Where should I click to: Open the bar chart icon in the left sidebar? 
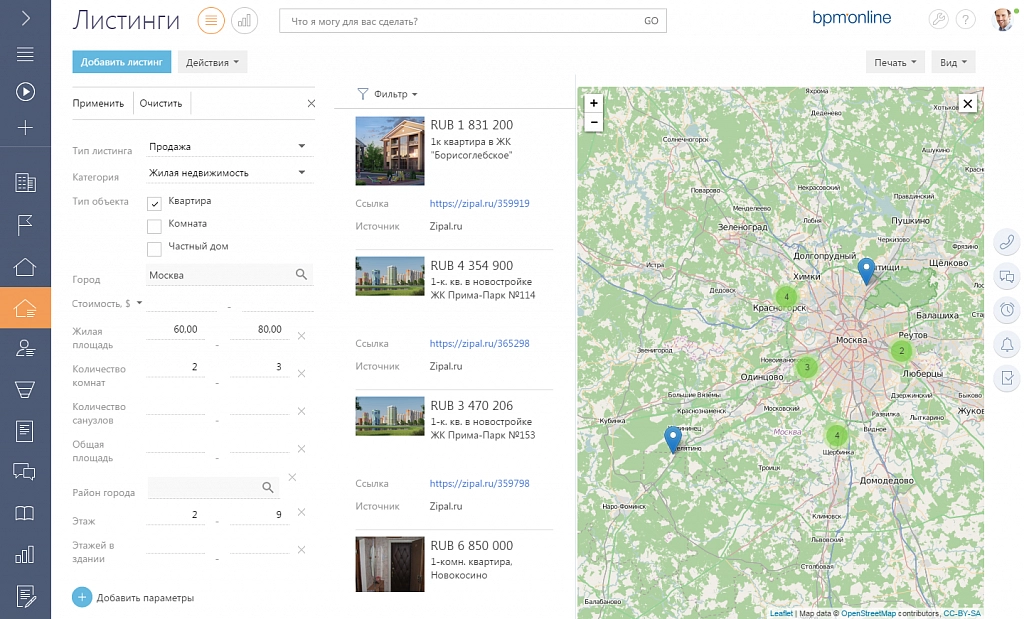[x=25, y=553]
